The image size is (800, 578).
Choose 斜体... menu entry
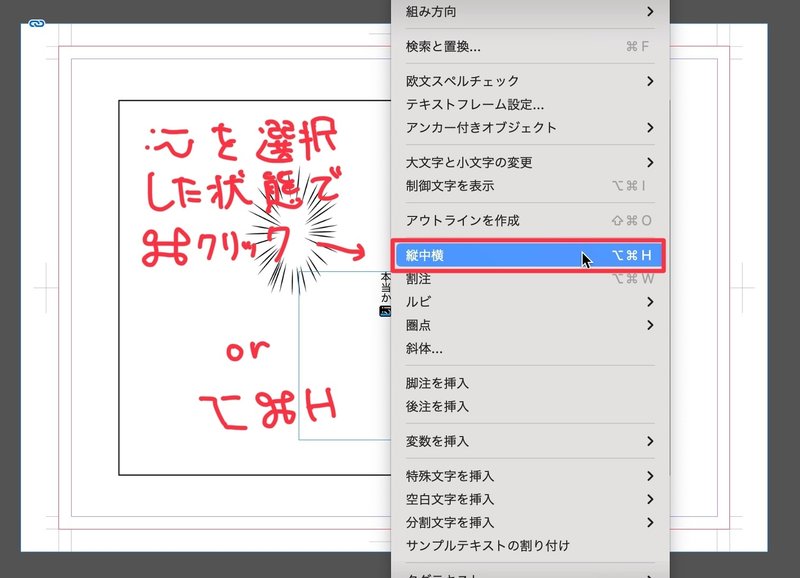[530, 348]
